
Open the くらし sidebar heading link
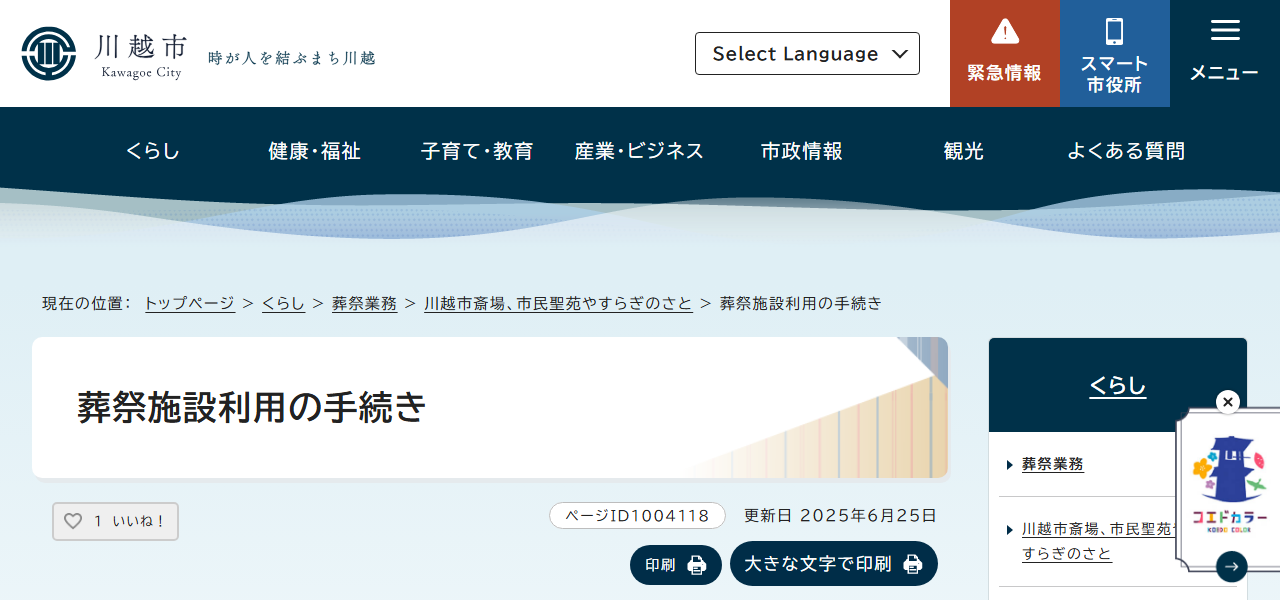click(x=1118, y=386)
